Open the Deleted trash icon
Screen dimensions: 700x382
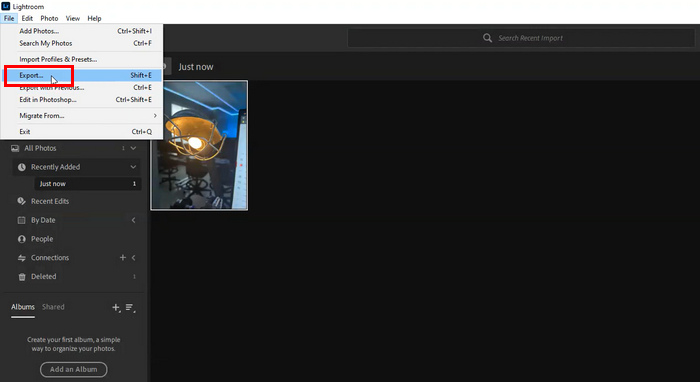tap(21, 277)
